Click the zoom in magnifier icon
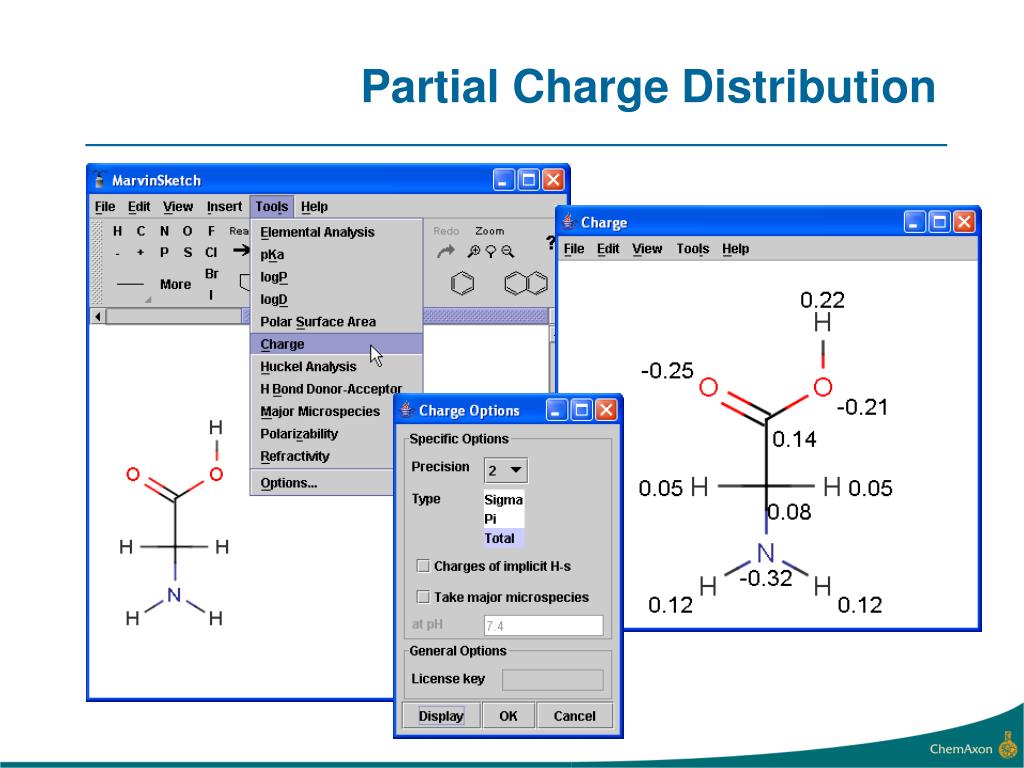This screenshot has width=1024, height=768. (473, 251)
